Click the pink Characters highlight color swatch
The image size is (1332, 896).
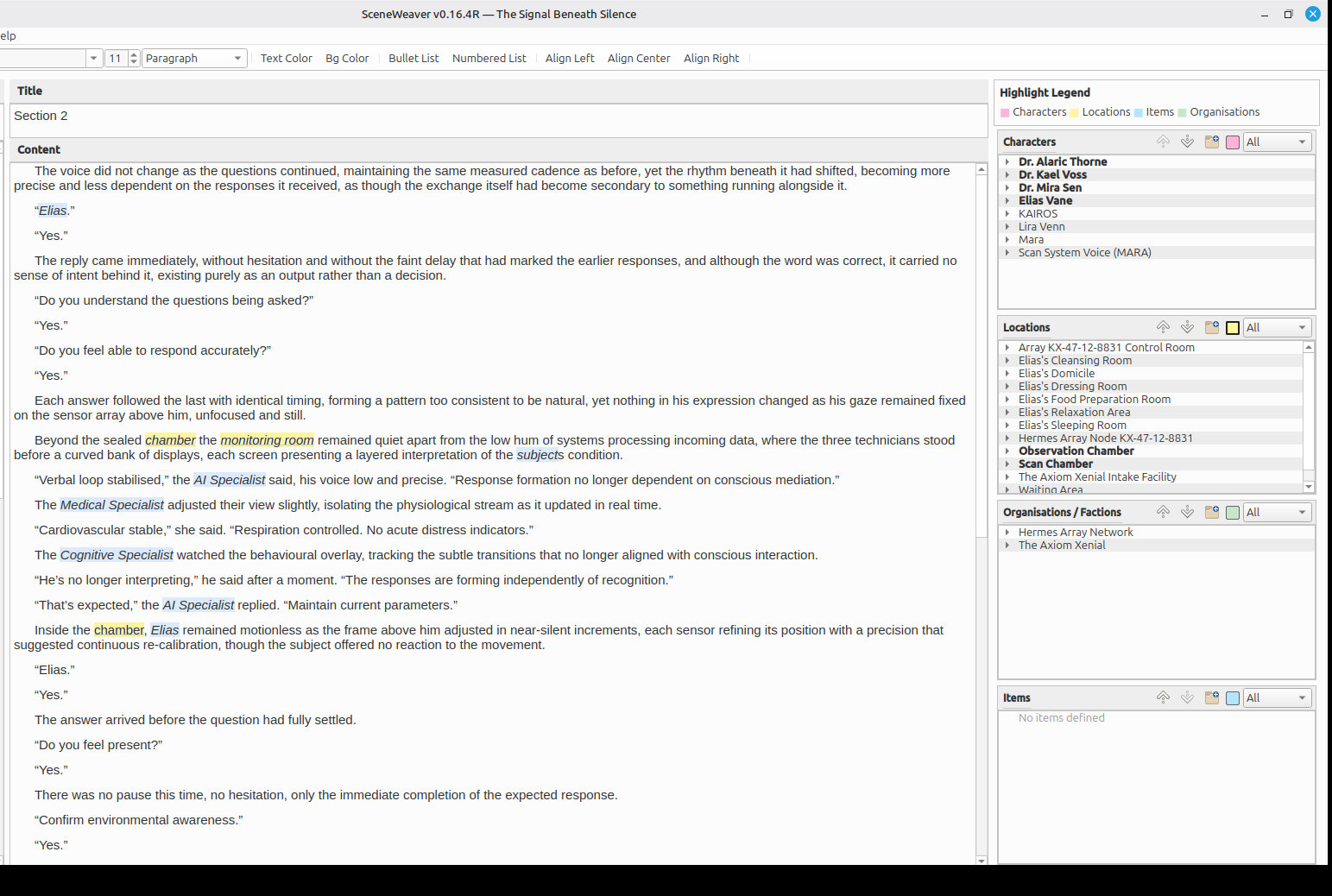point(1233,142)
